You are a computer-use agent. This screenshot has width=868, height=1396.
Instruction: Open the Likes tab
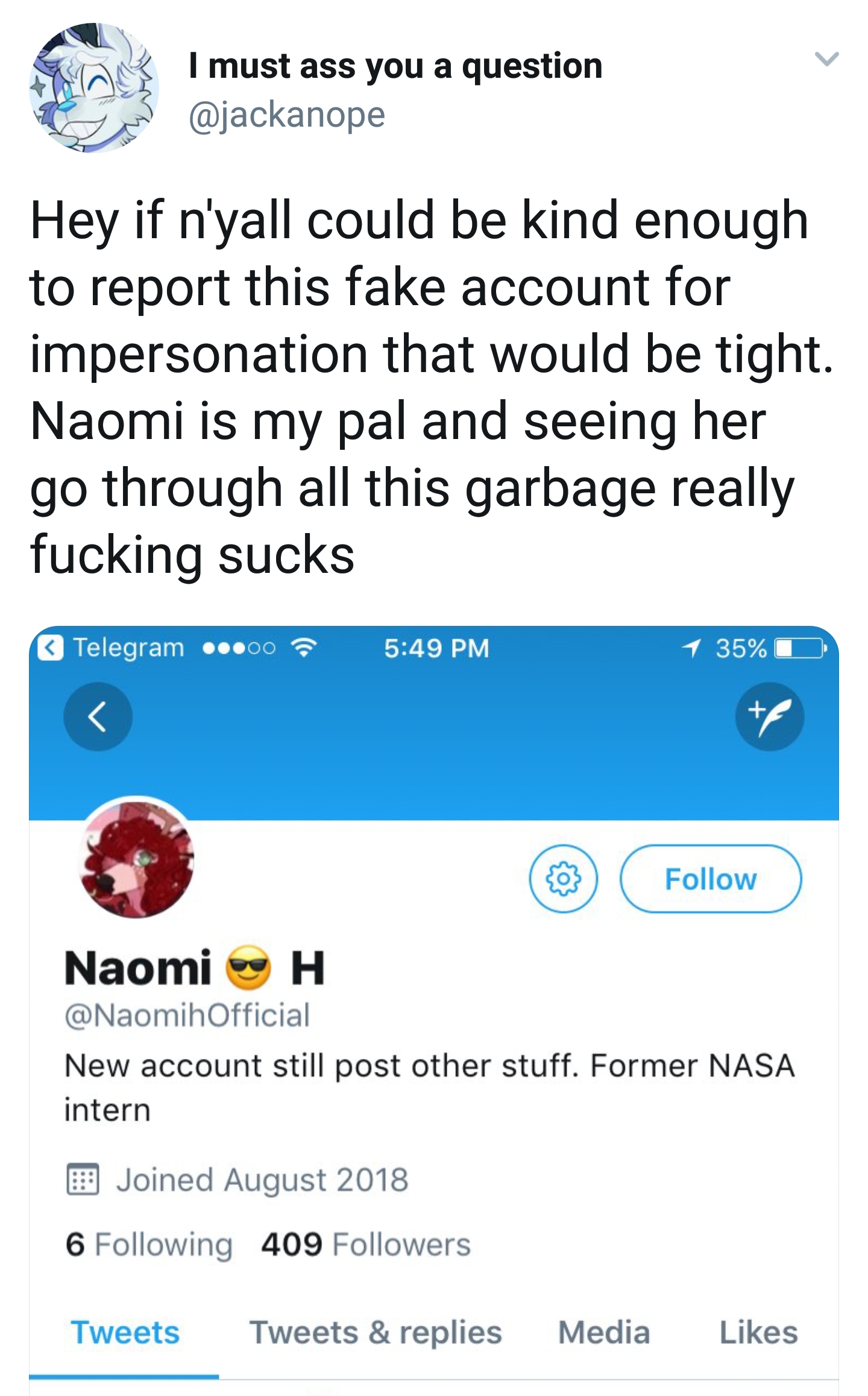[x=758, y=1333]
